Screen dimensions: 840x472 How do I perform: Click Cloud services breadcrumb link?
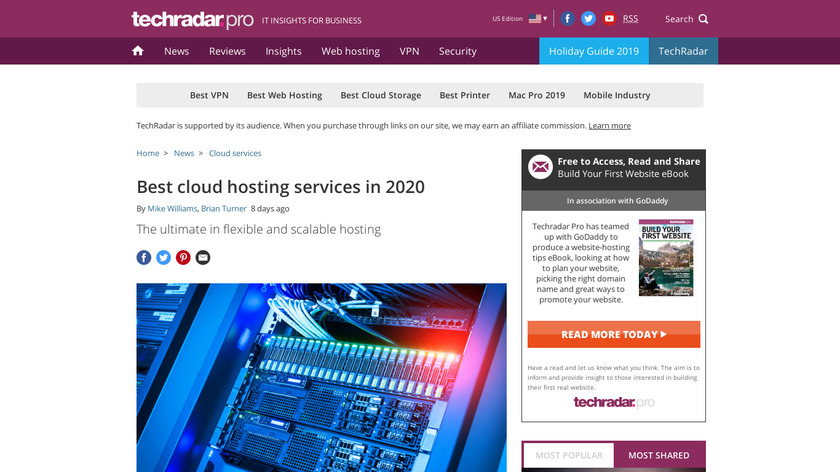[x=235, y=153]
